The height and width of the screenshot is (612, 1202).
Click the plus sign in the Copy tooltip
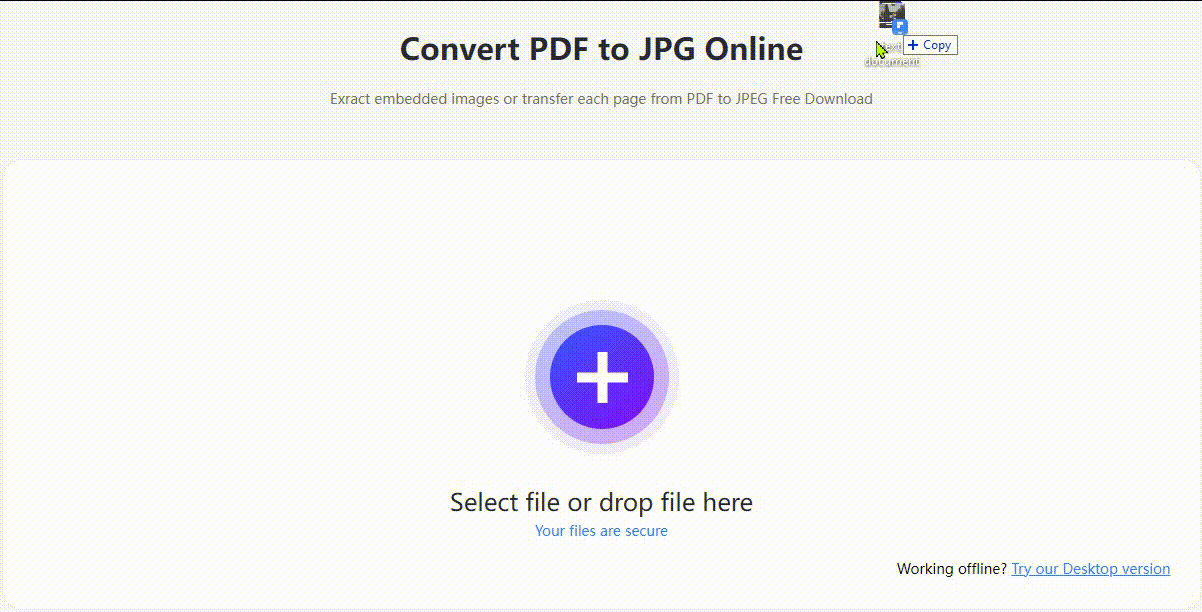point(912,45)
